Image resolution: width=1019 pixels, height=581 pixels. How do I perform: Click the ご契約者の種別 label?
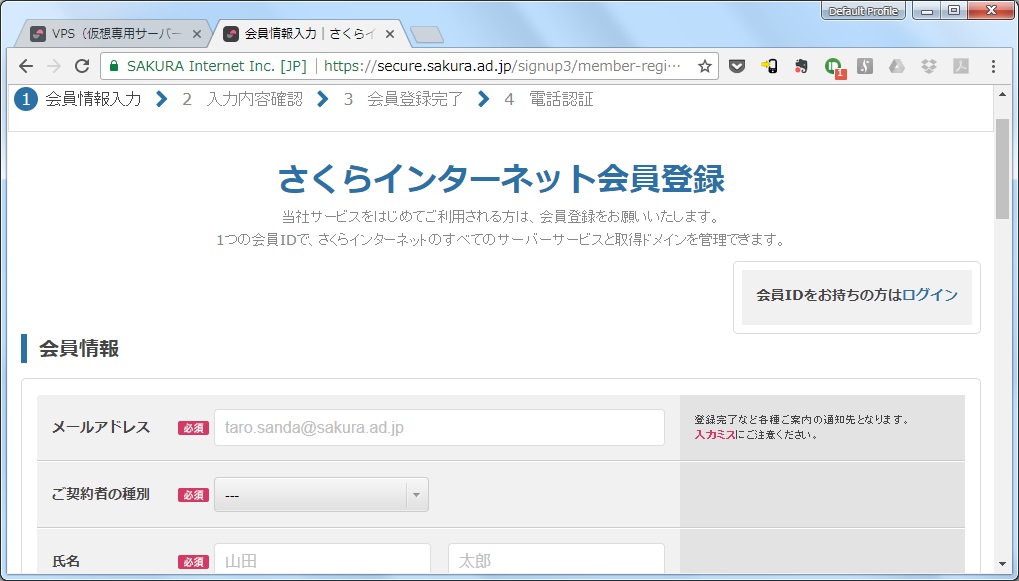coord(101,494)
